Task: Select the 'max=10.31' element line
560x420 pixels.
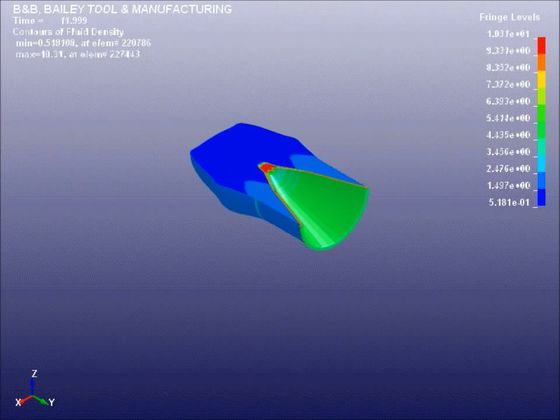Action: pyautogui.click(x=78, y=54)
